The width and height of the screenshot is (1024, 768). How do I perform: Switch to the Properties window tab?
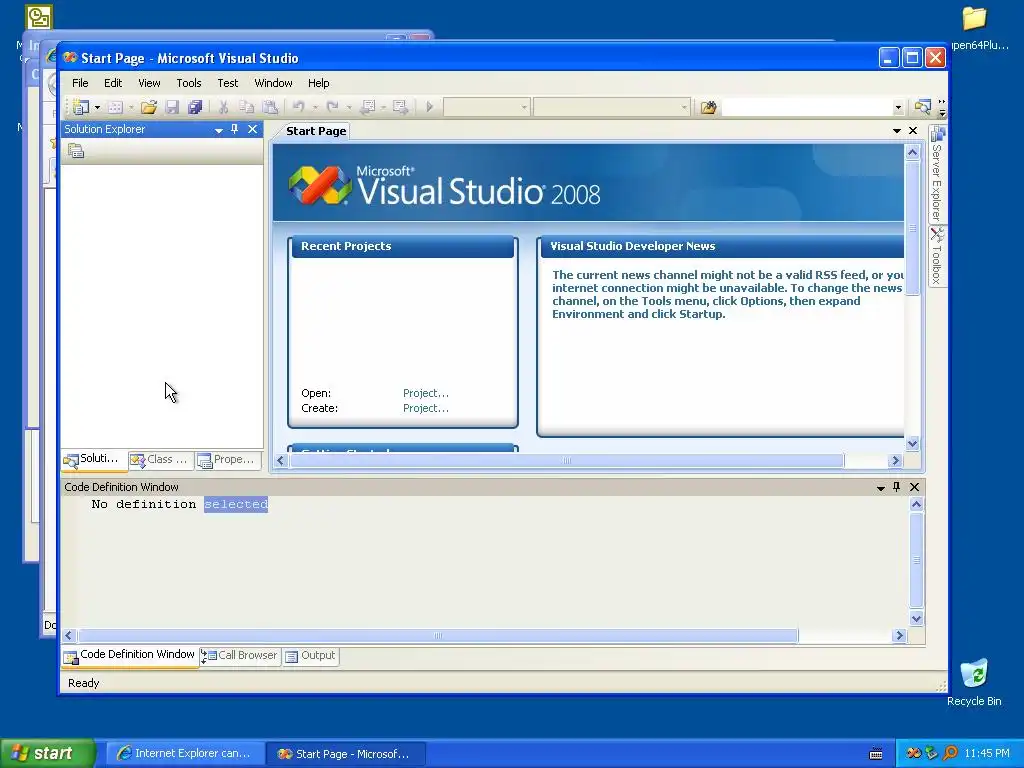tap(228, 460)
